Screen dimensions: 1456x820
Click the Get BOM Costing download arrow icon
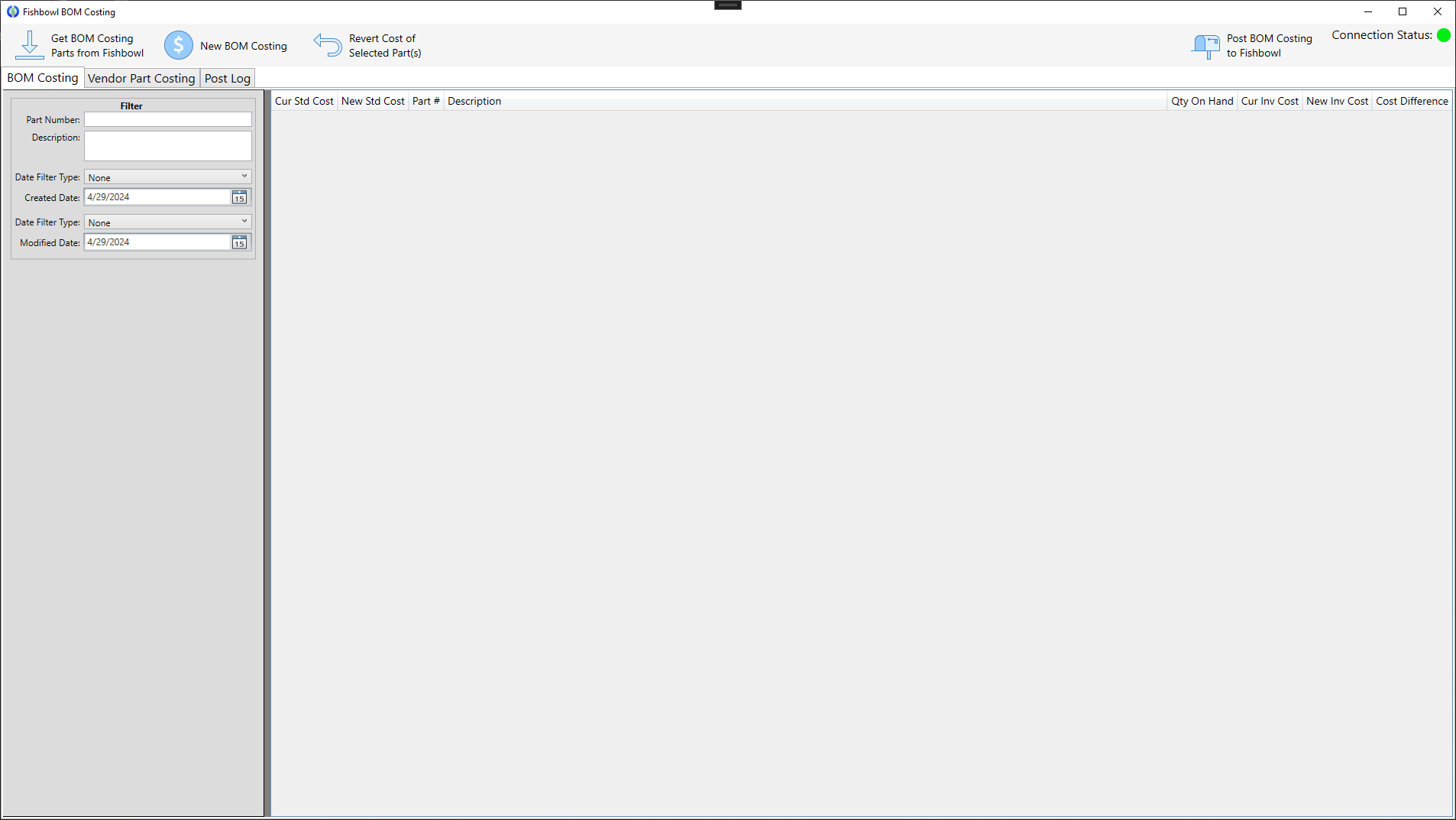(x=29, y=45)
